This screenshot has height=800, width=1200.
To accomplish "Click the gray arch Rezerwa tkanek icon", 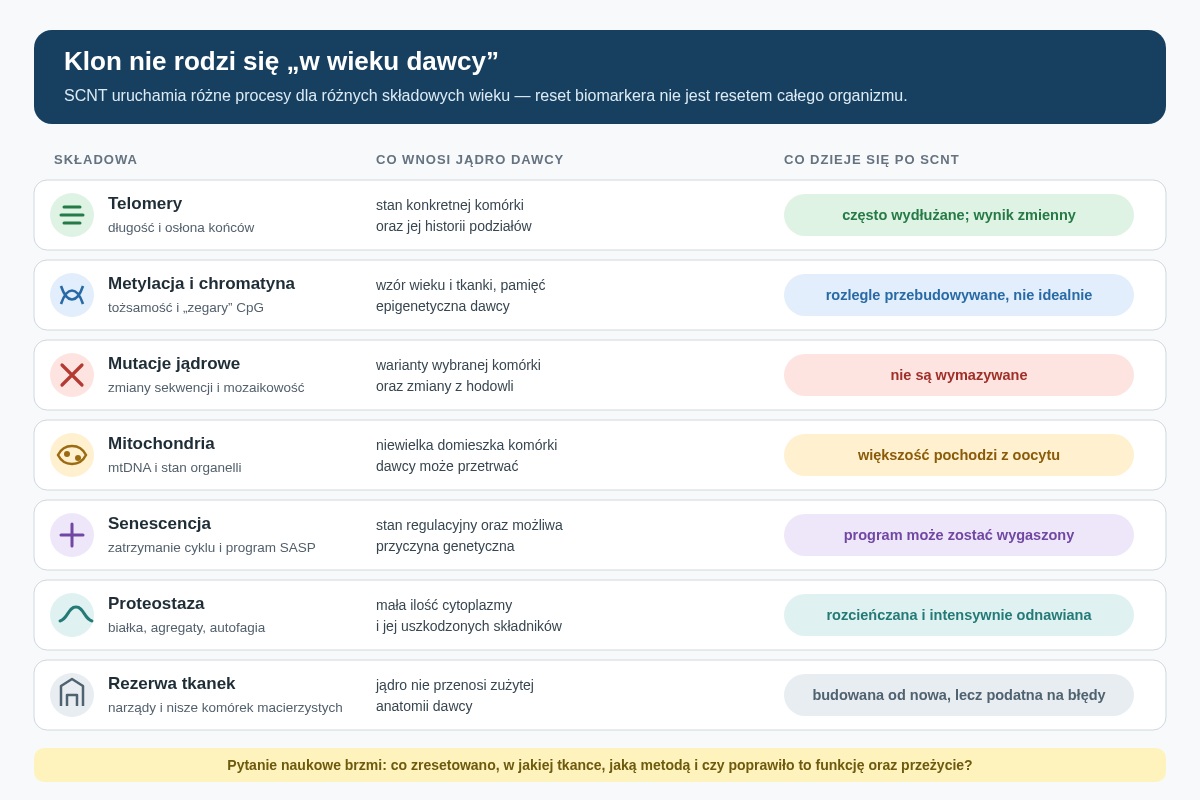I will pyautogui.click(x=72, y=695).
